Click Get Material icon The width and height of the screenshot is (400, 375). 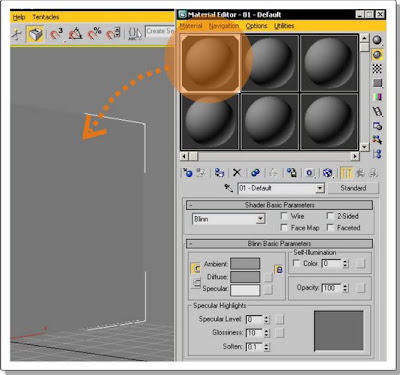pos(188,173)
